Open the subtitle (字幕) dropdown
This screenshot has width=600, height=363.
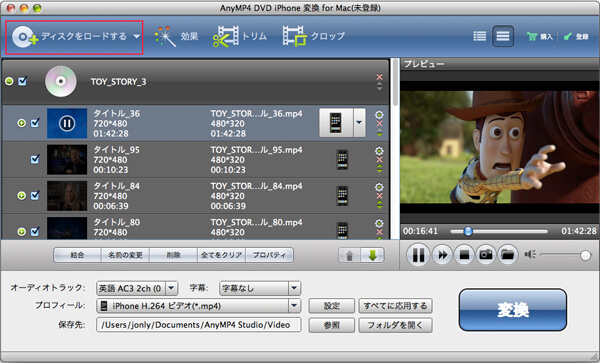click(x=294, y=288)
